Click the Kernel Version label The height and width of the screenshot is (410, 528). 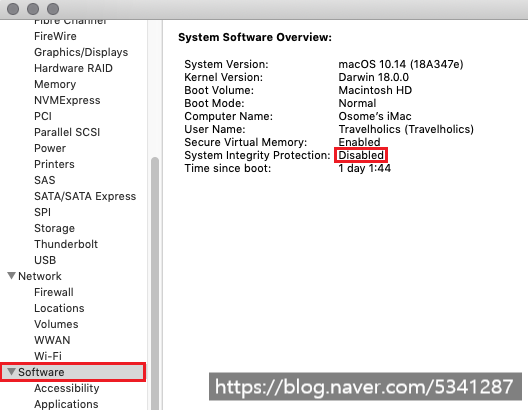(x=224, y=77)
